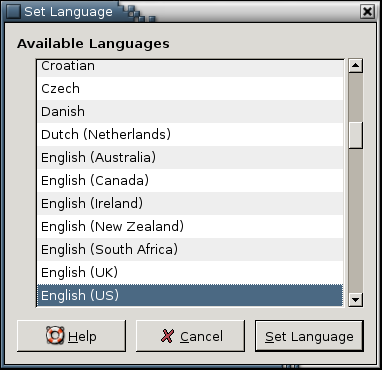
Task: Confirm with the Set Language button
Action: (x=309, y=336)
